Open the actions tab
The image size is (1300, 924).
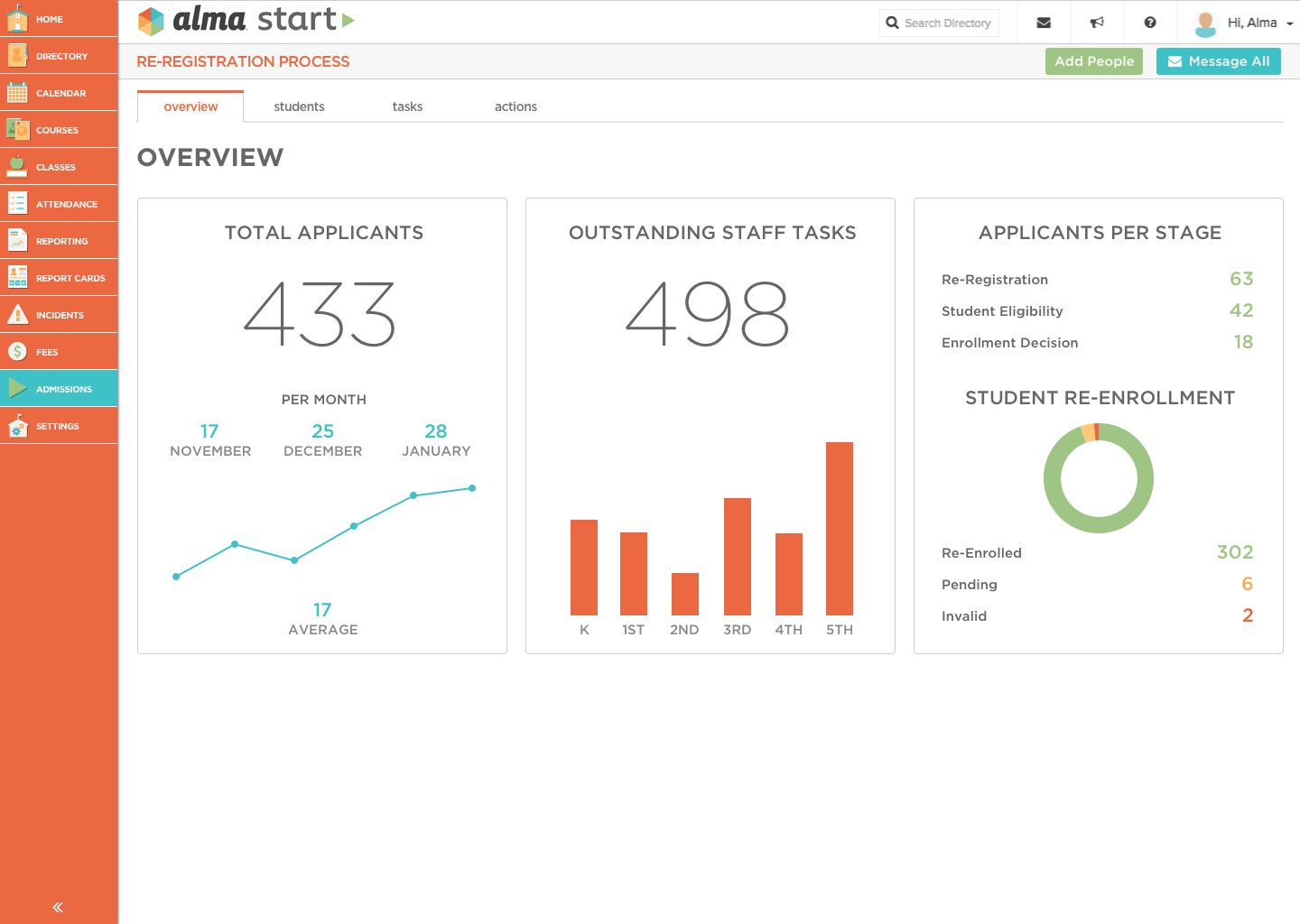tap(515, 106)
